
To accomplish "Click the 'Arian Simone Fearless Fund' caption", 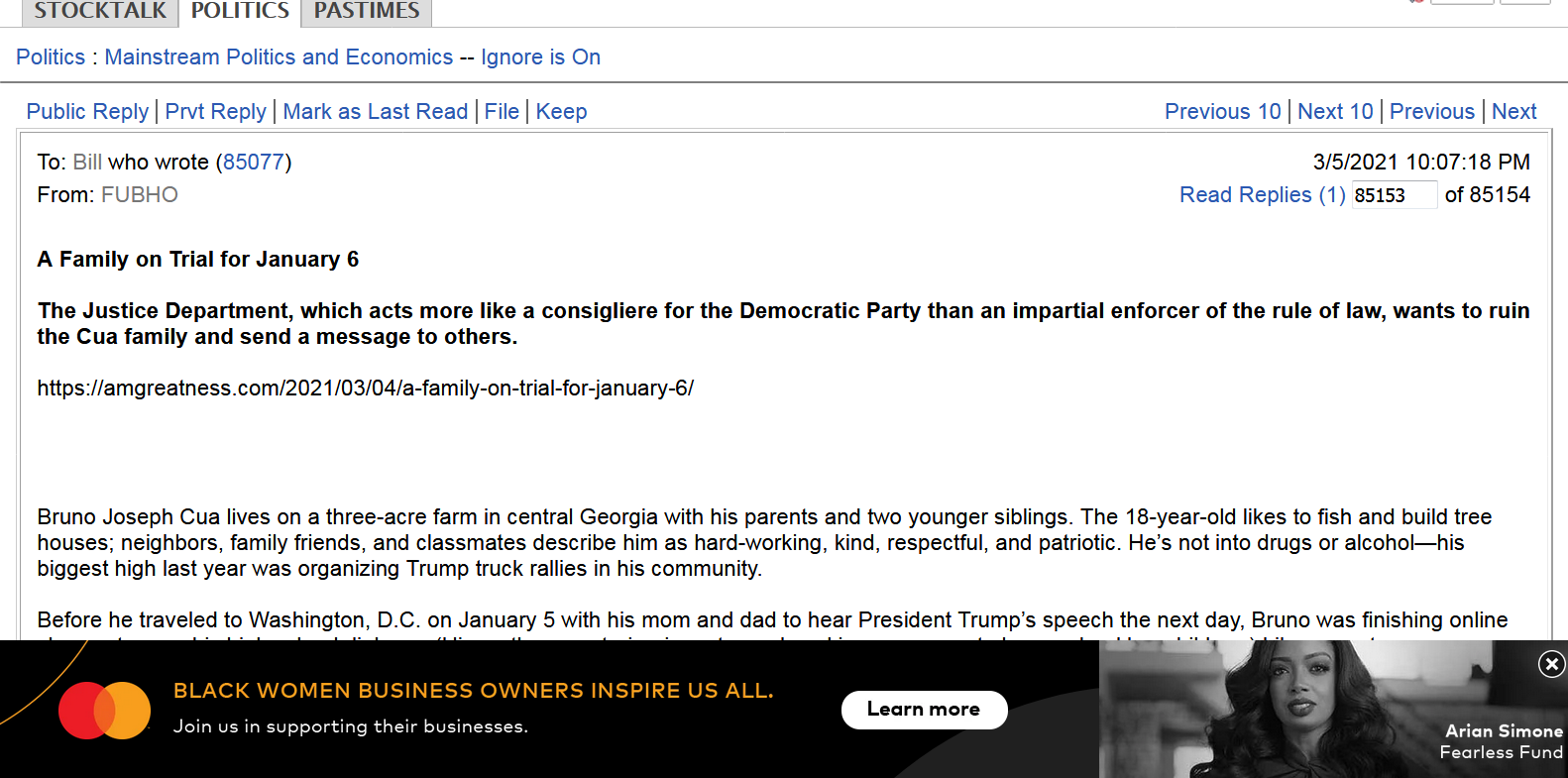I will click(1502, 741).
